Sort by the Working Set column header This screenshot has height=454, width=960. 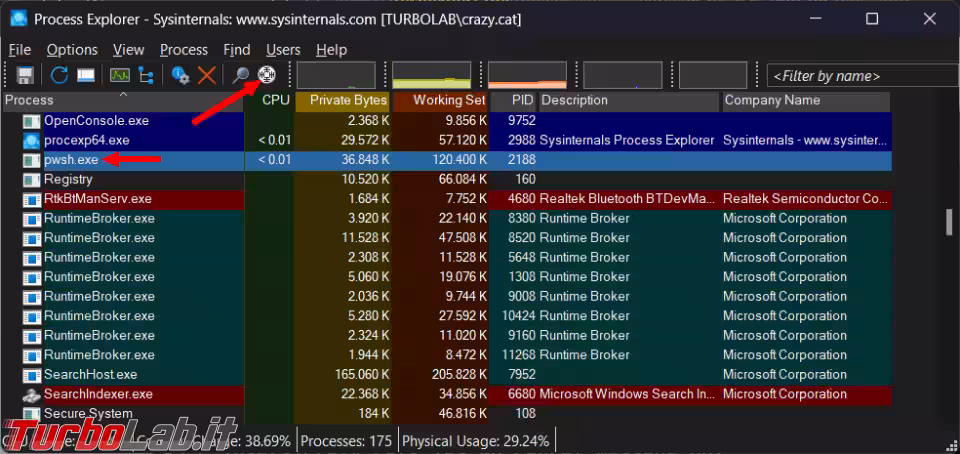[441, 100]
